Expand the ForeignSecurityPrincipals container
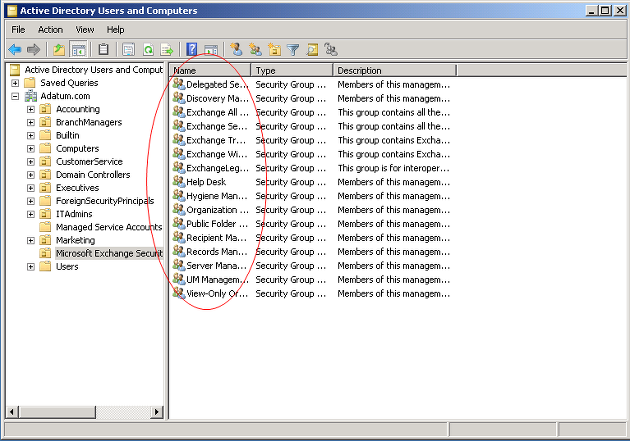 click(x=31, y=201)
